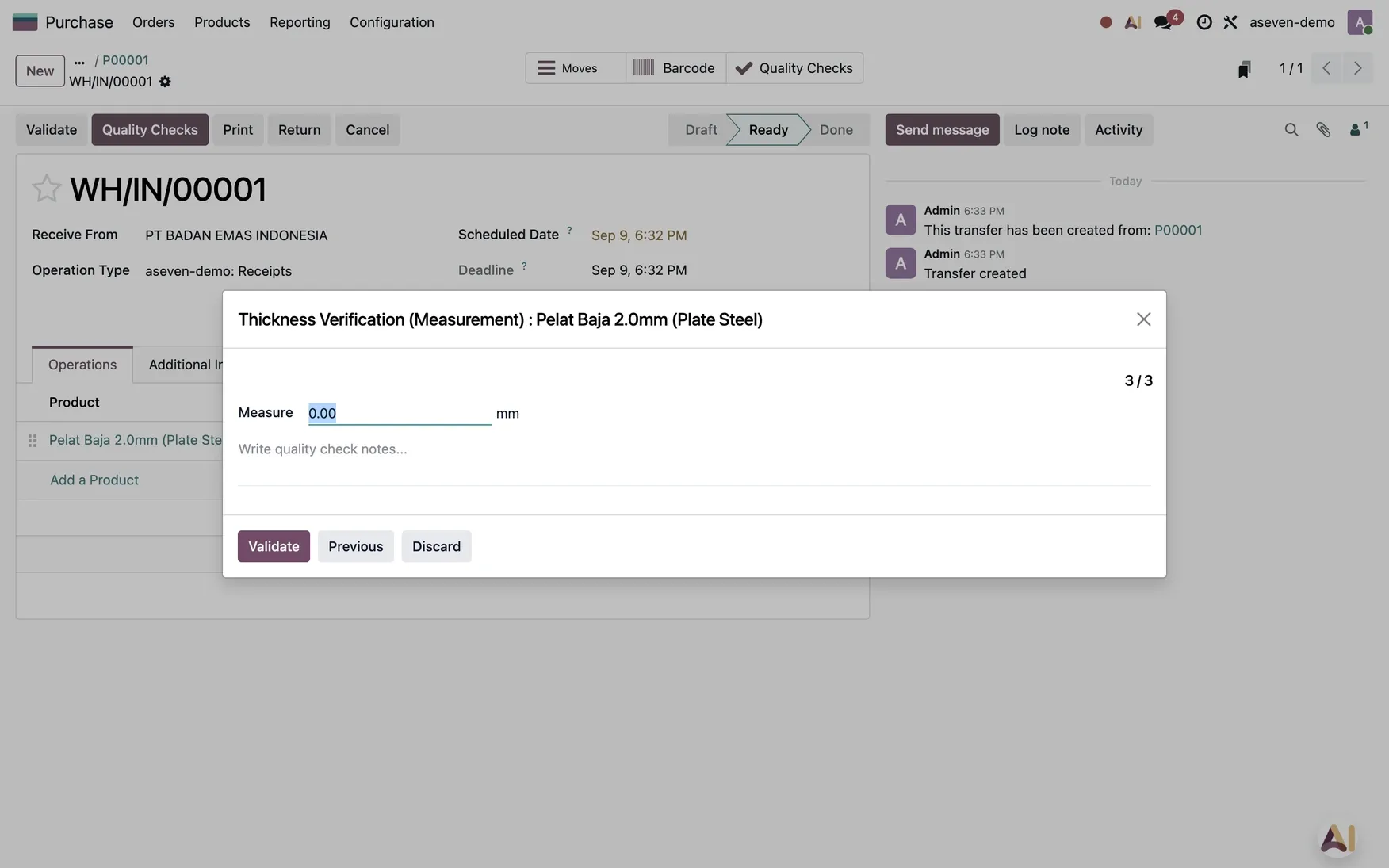The height and width of the screenshot is (868, 1389).
Task: Expand the breadcrumb ellipsis
Action: pos(79,60)
